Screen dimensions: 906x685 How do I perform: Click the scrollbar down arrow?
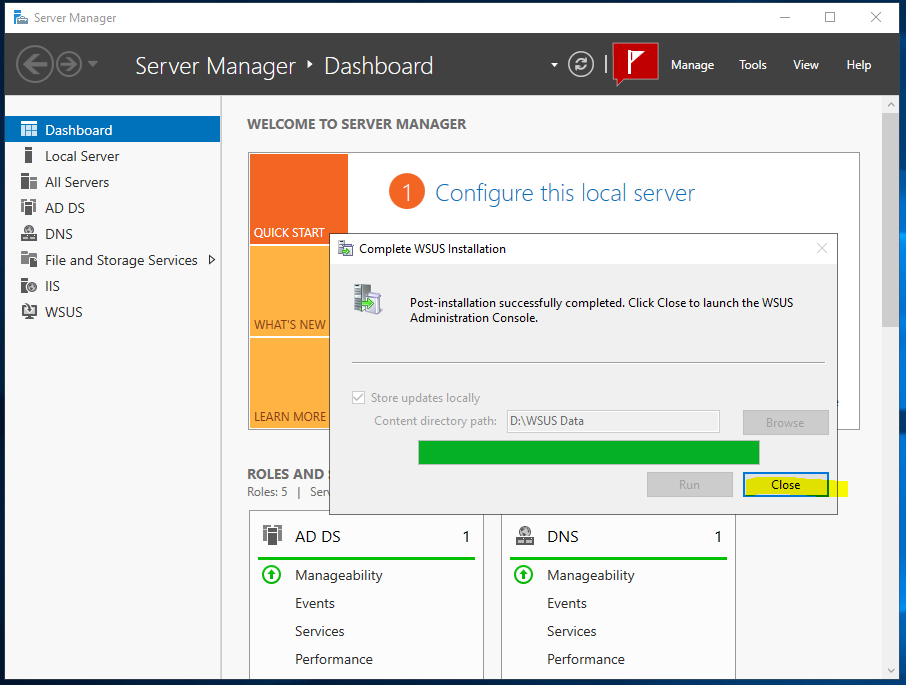(890, 671)
